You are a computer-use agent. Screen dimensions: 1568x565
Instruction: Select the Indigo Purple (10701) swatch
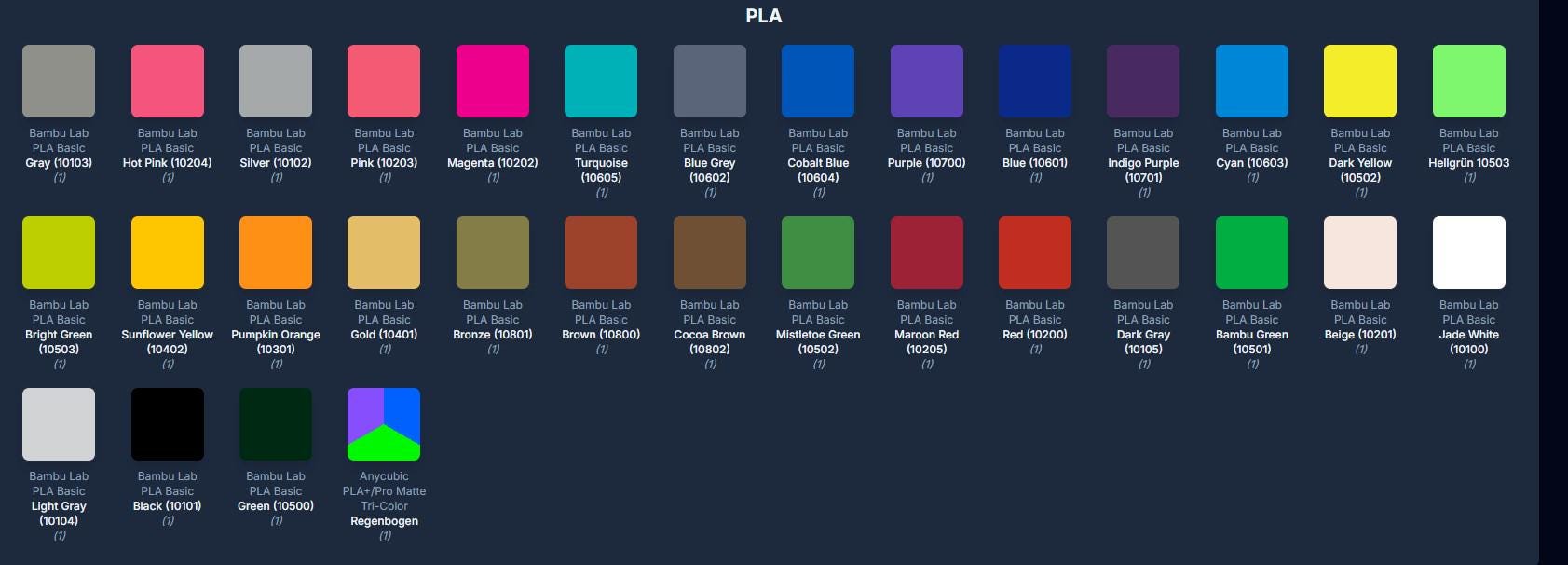[x=1143, y=81]
